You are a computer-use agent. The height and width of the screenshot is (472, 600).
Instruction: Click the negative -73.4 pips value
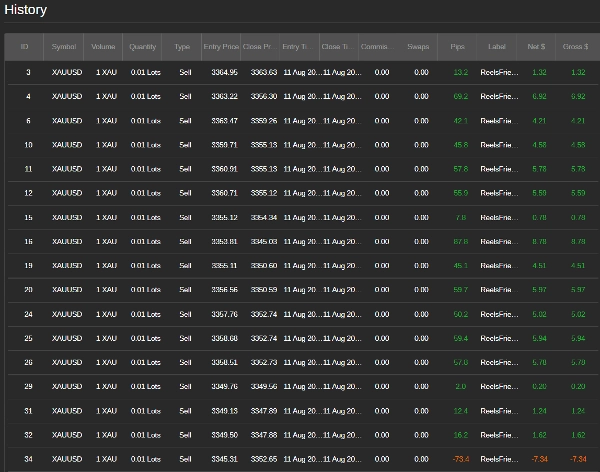460,459
